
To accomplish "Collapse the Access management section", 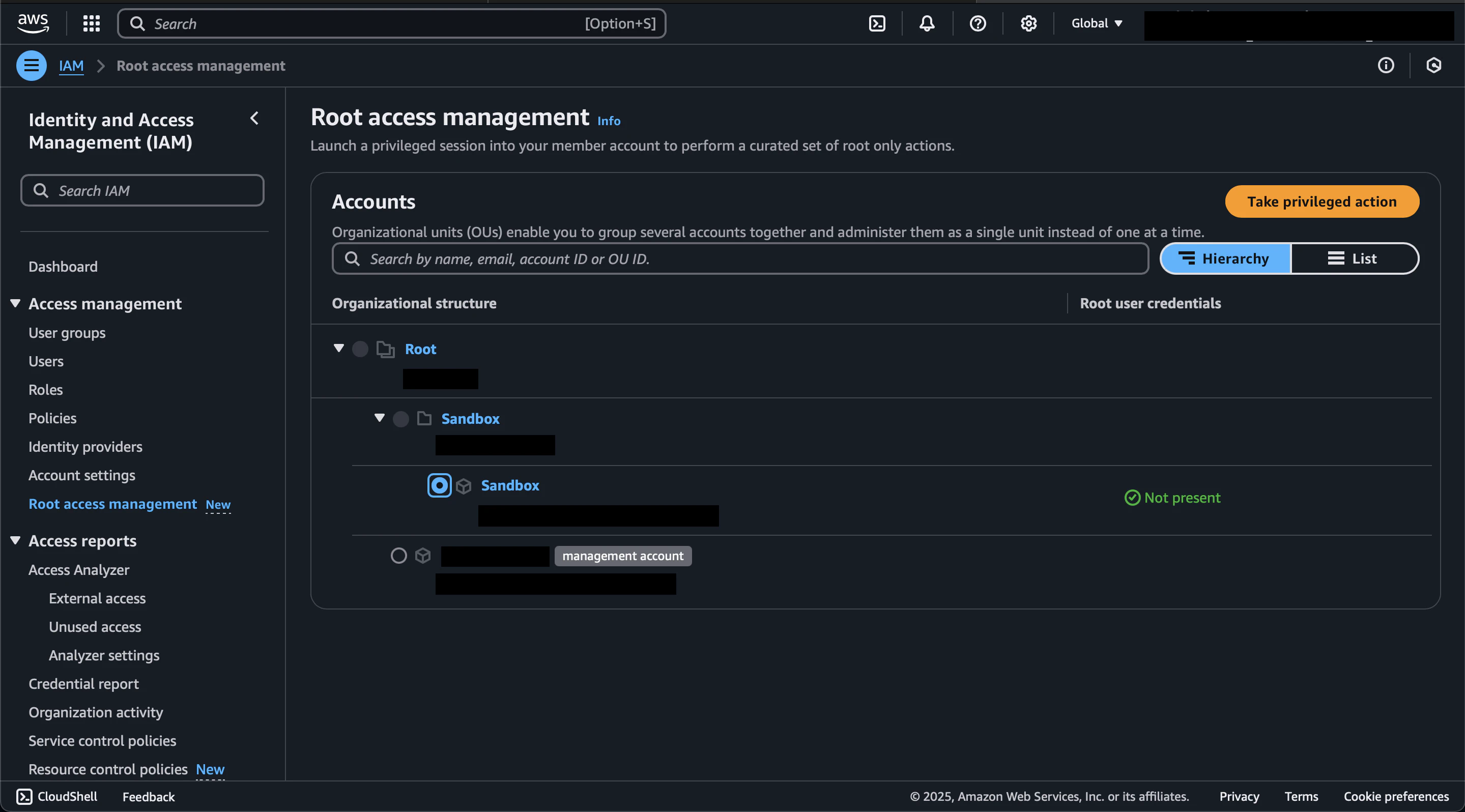I will pyautogui.click(x=15, y=303).
